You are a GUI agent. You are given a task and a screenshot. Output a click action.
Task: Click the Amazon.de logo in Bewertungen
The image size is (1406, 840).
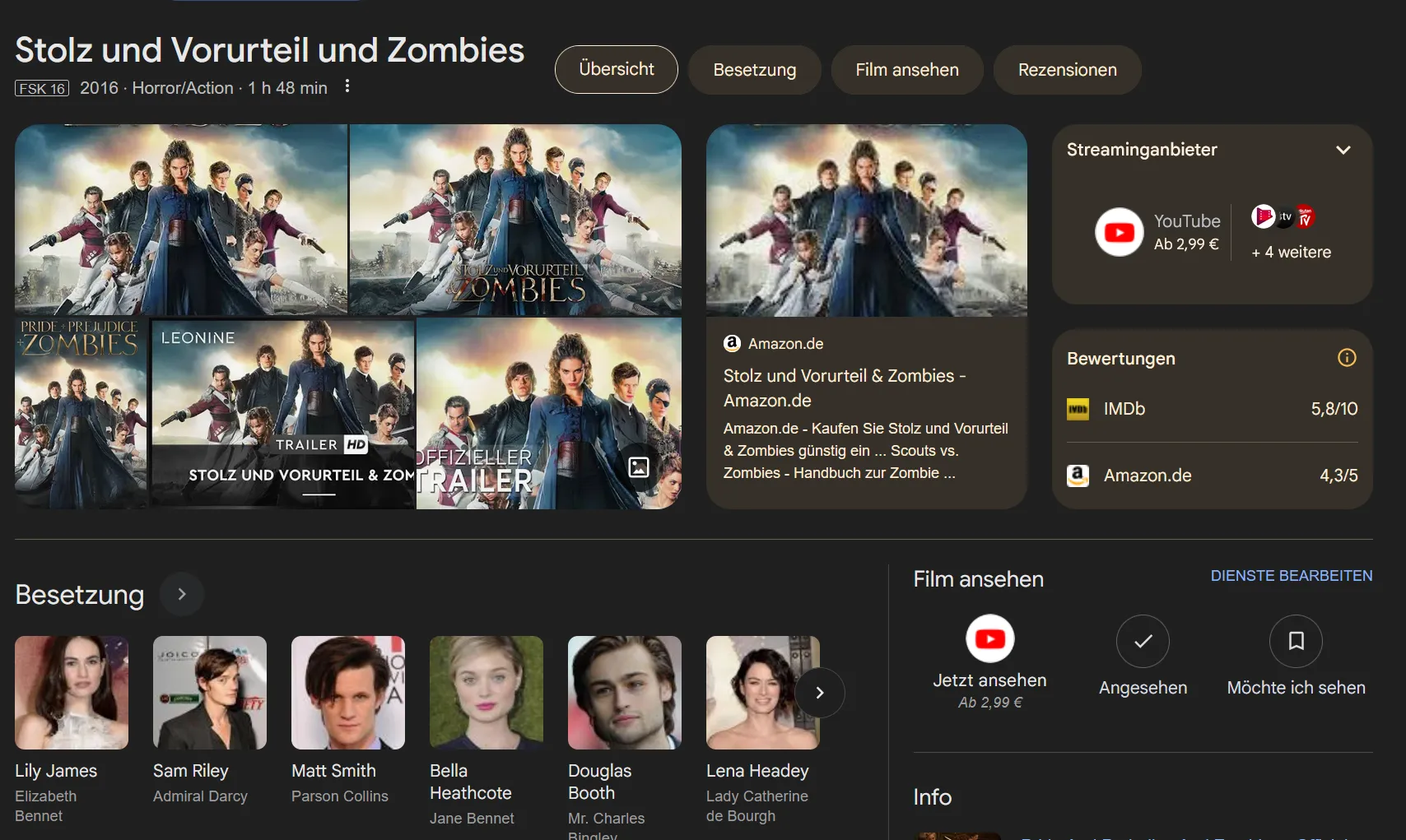pos(1078,476)
